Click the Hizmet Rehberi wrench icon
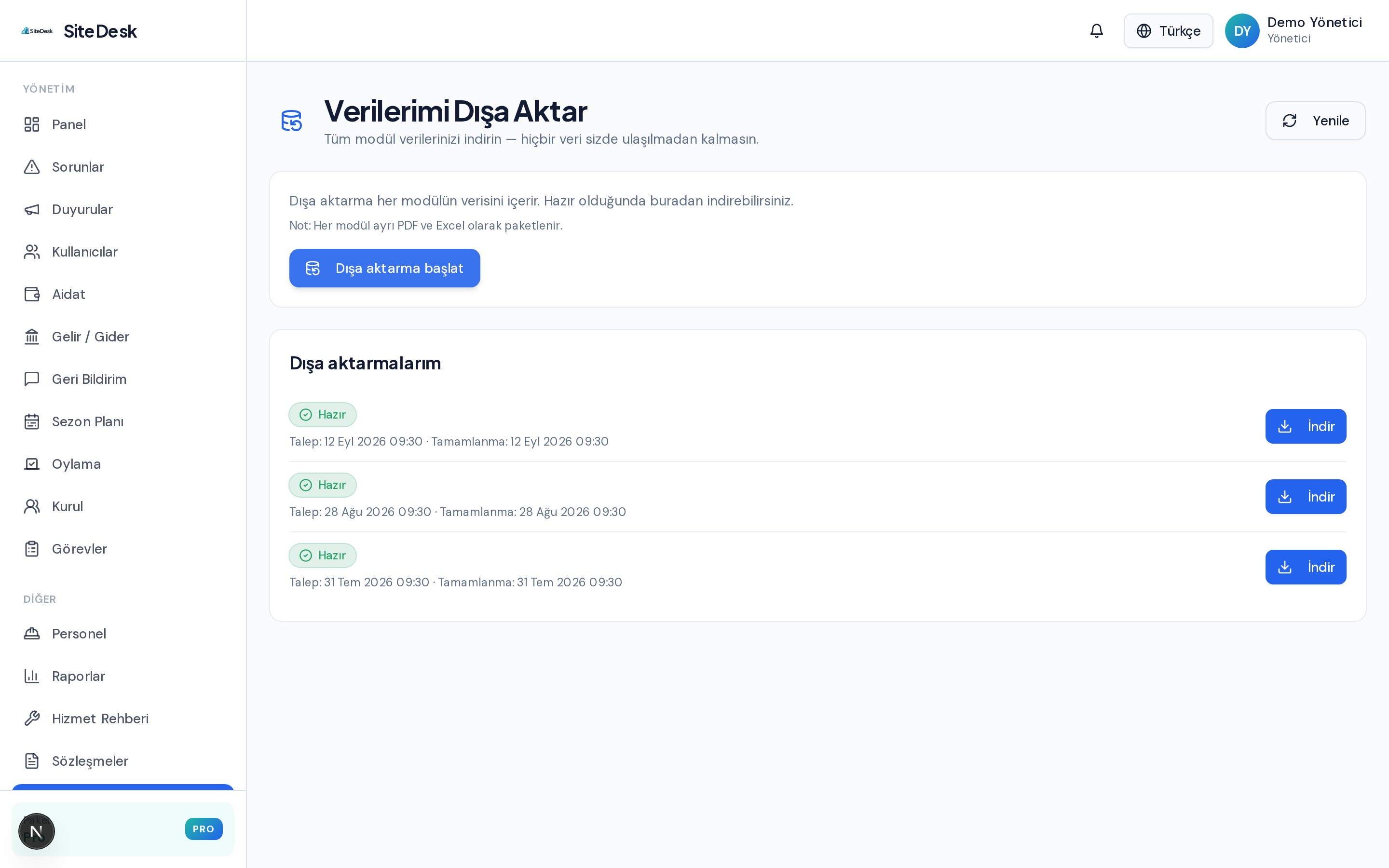This screenshot has width=1389, height=868. (x=32, y=719)
